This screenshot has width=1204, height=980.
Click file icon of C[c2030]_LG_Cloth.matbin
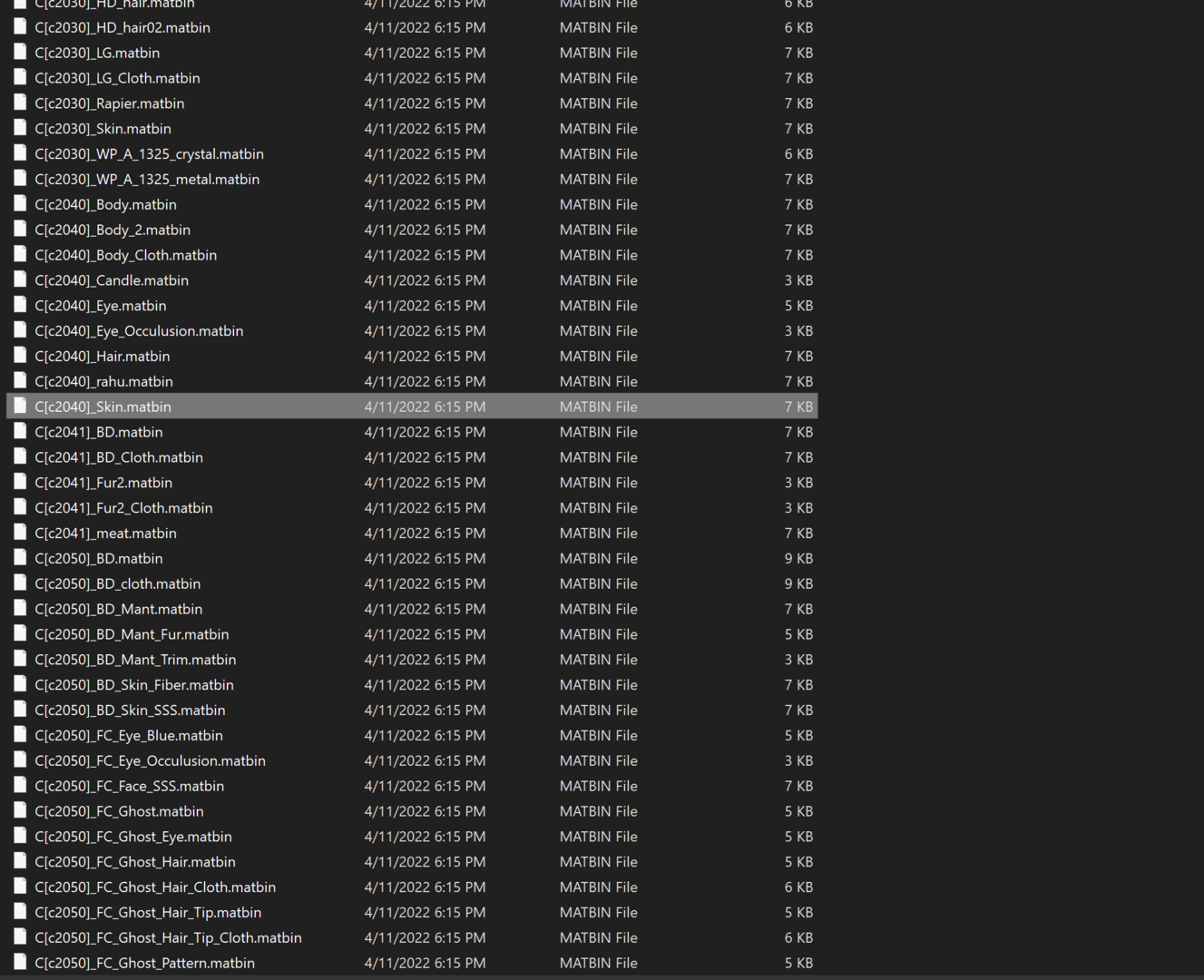(x=20, y=78)
